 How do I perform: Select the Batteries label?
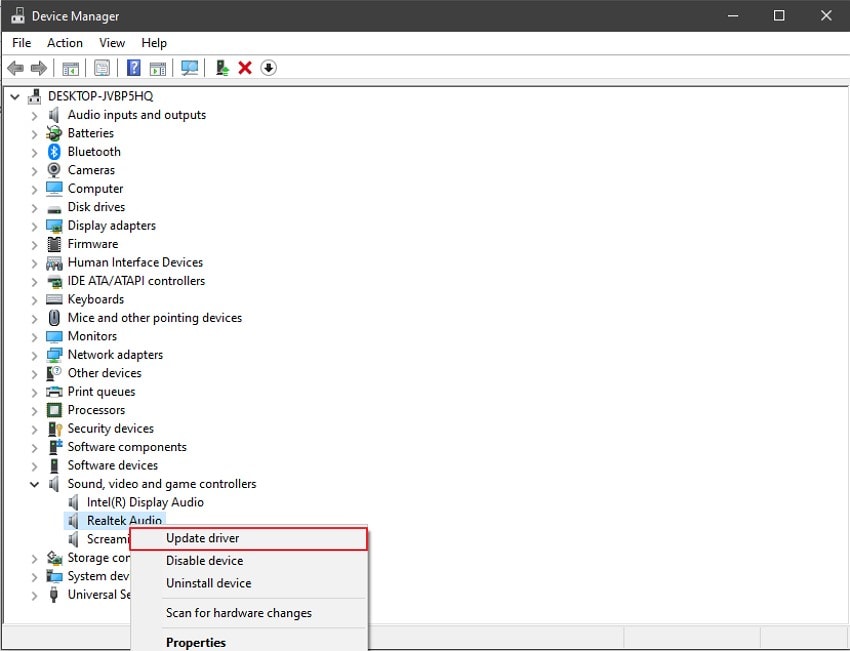click(x=91, y=133)
